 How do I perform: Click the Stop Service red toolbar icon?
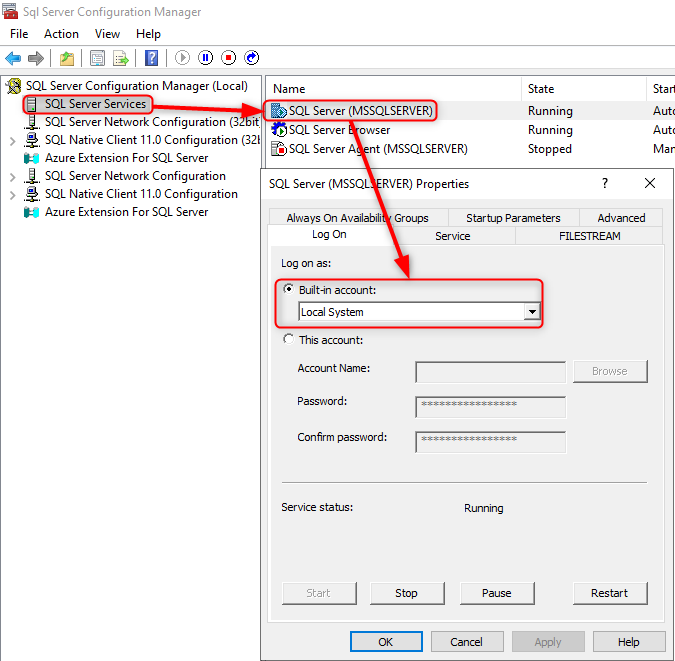(x=229, y=58)
